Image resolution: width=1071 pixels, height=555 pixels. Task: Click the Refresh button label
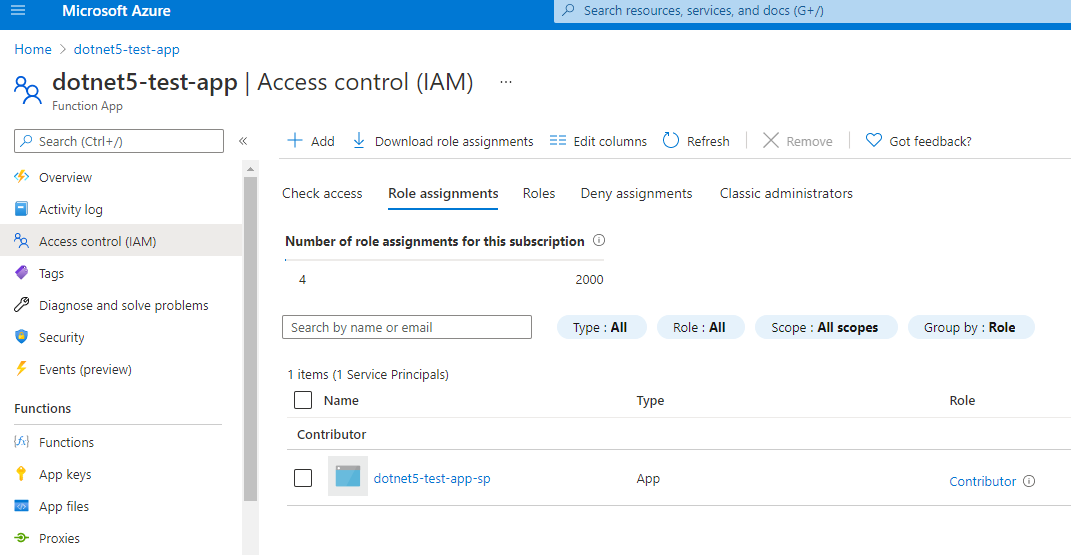(708, 141)
